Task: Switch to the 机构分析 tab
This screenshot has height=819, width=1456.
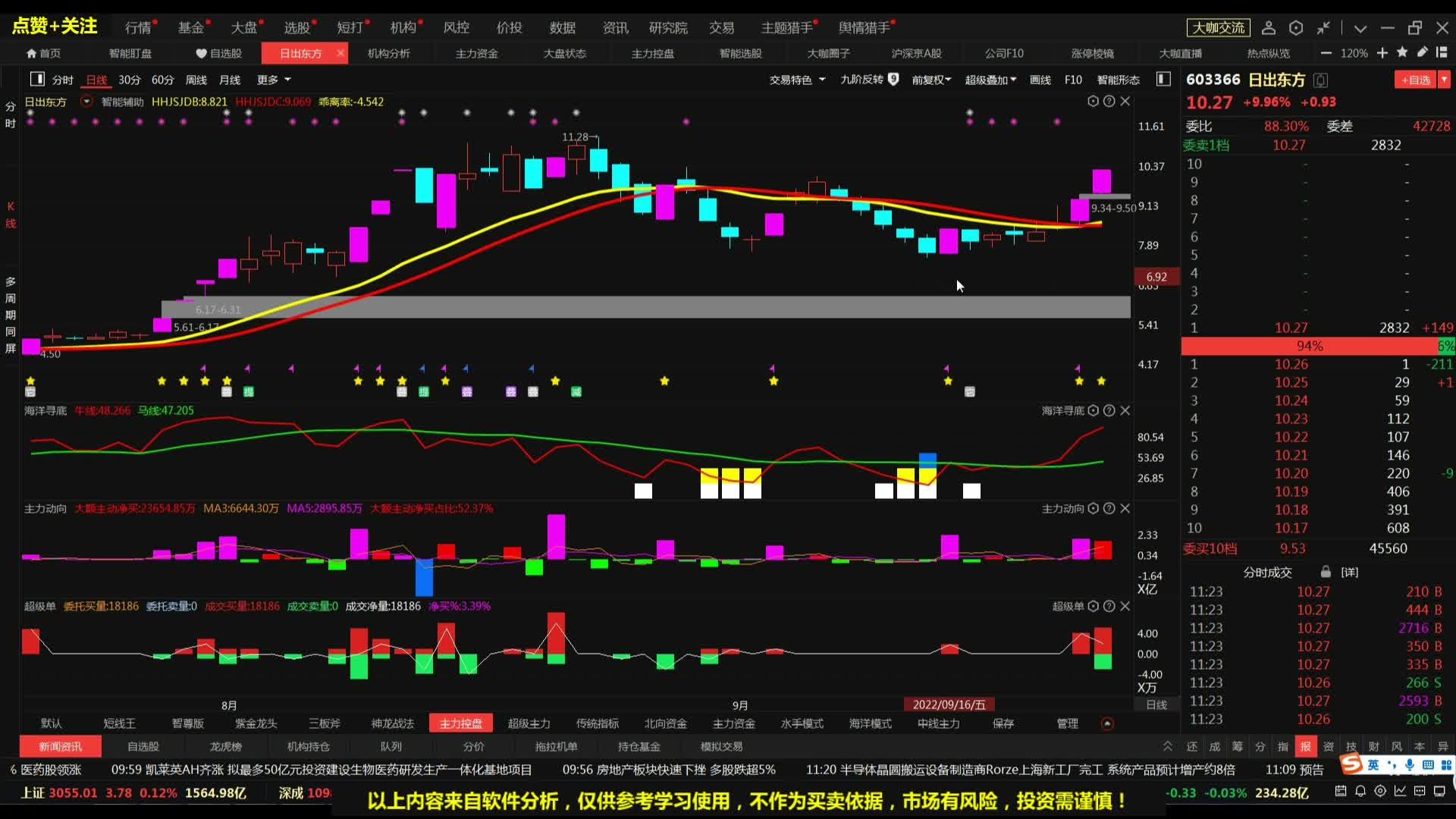Action: (x=388, y=53)
